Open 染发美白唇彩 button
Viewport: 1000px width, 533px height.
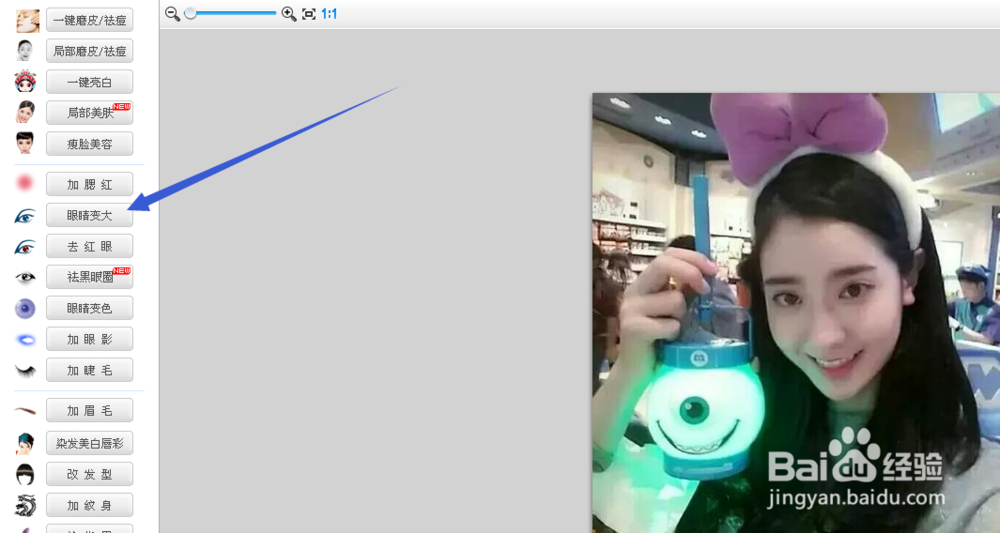(x=89, y=443)
